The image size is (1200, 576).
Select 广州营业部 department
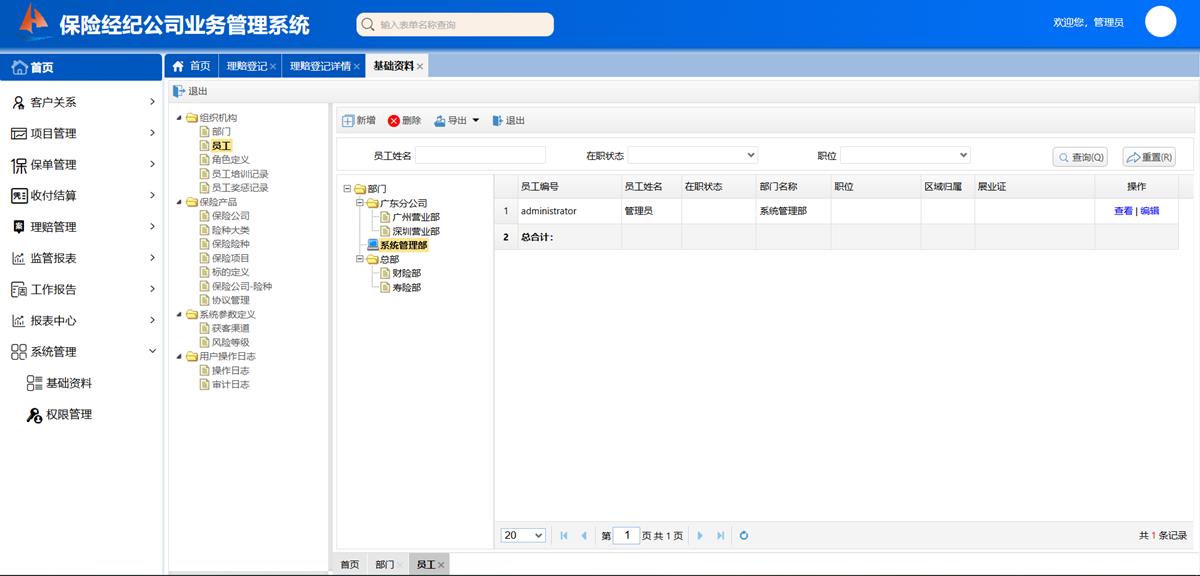click(416, 217)
